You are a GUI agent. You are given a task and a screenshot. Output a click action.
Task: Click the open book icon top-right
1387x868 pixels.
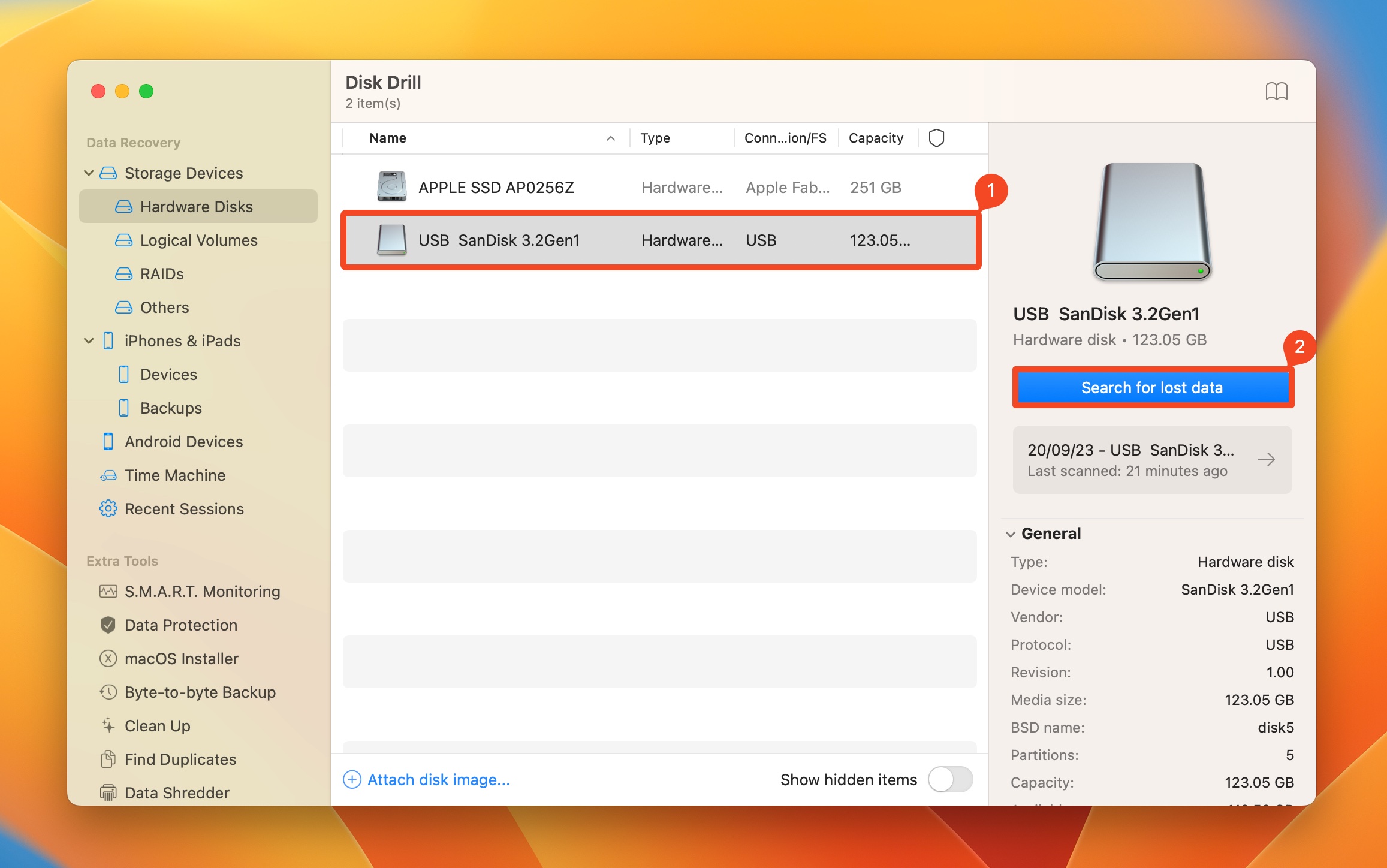click(x=1278, y=91)
